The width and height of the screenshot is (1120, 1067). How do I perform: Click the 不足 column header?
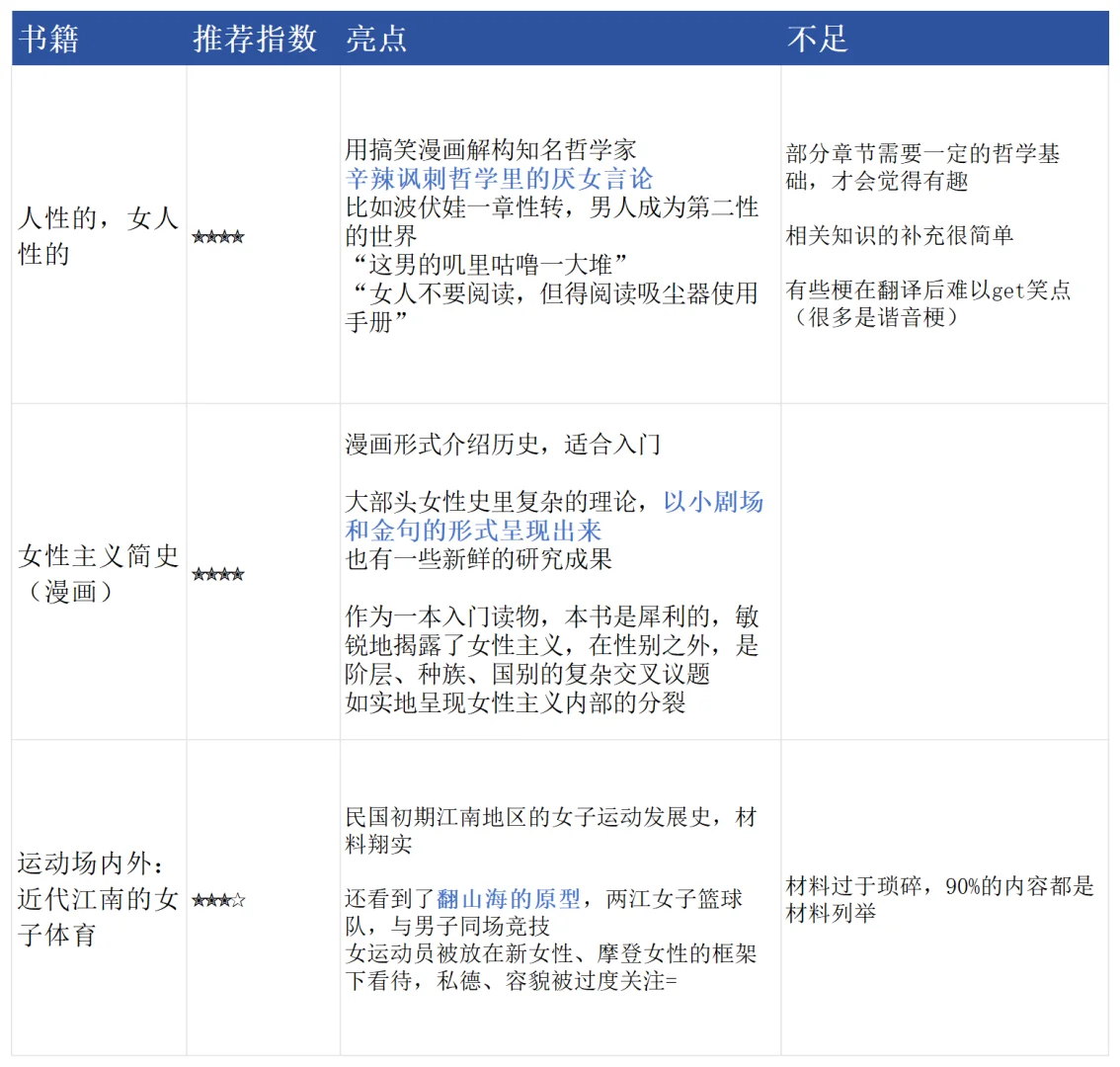[817, 39]
